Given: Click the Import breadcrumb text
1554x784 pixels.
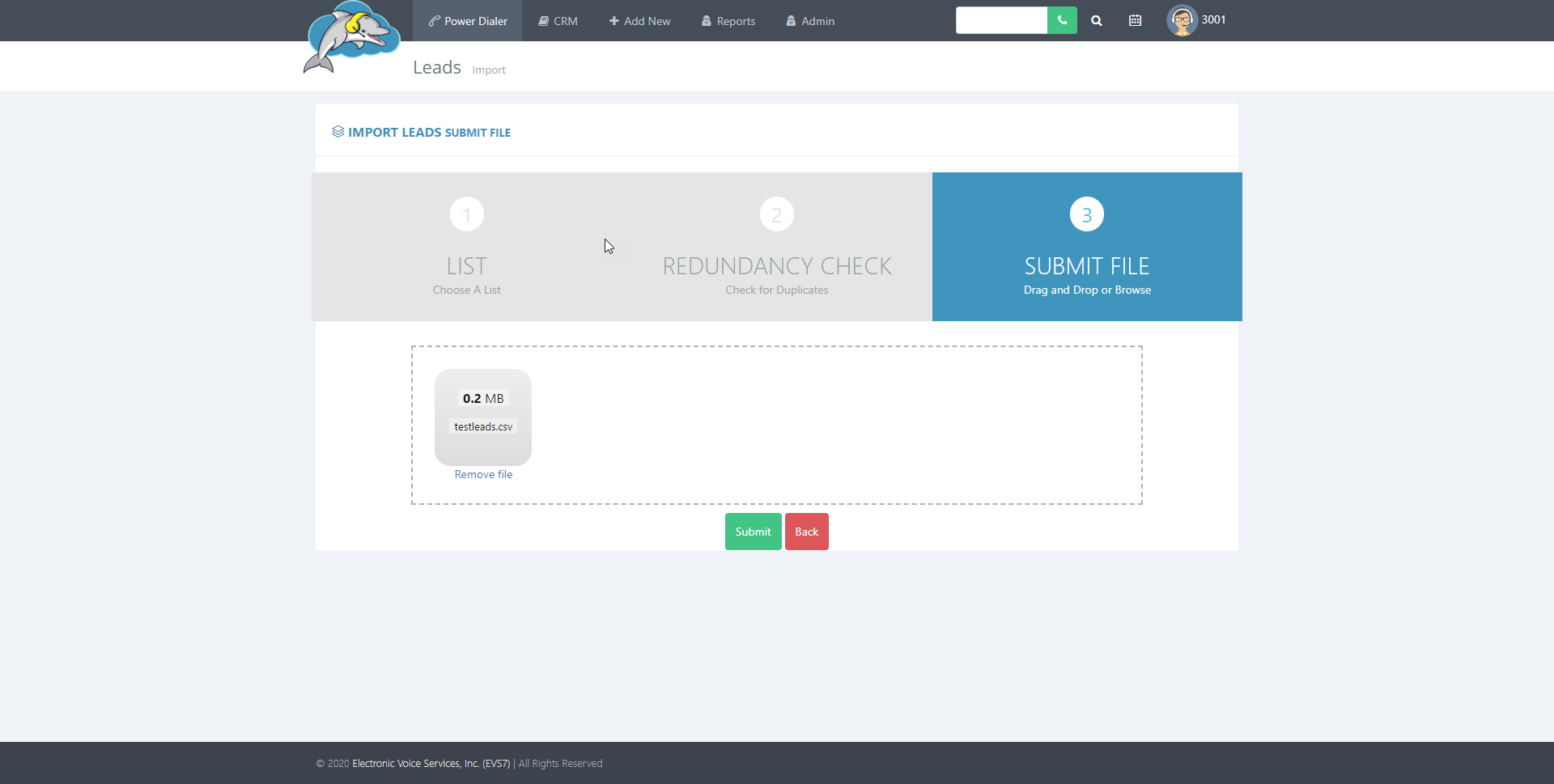Looking at the screenshot, I should point(489,70).
